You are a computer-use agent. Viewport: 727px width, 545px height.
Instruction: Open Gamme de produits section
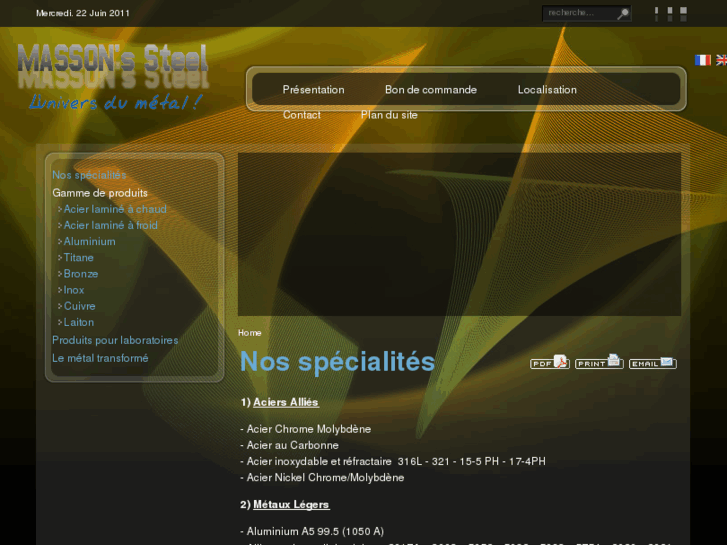pos(100,193)
